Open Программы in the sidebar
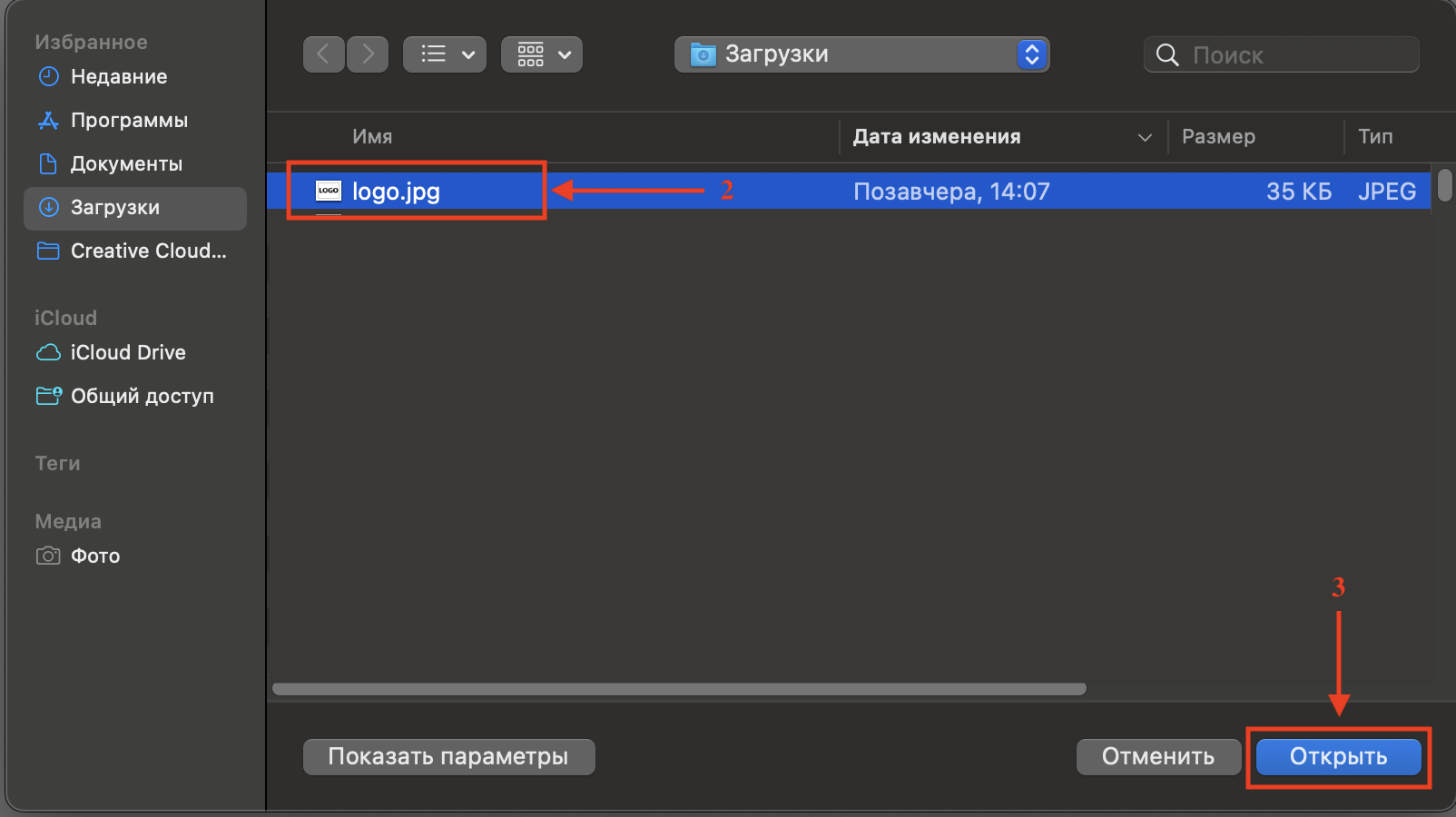Image resolution: width=1456 pixels, height=817 pixels. (x=134, y=121)
